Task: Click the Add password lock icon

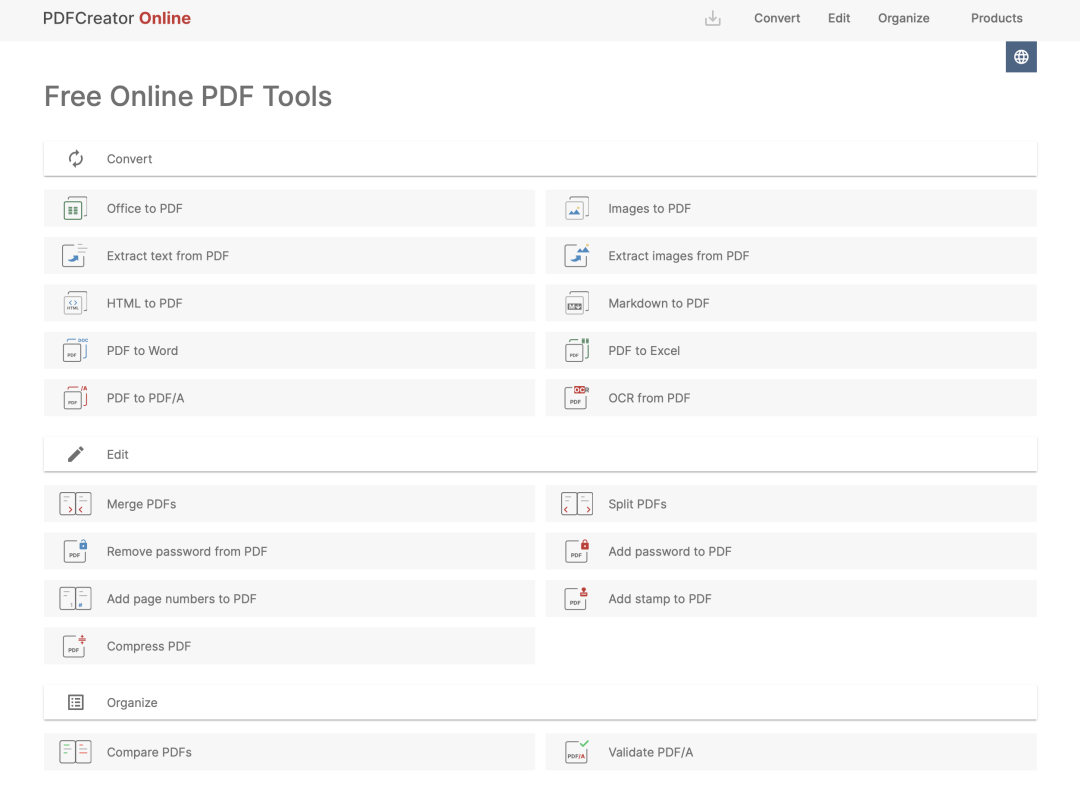Action: coord(577,551)
